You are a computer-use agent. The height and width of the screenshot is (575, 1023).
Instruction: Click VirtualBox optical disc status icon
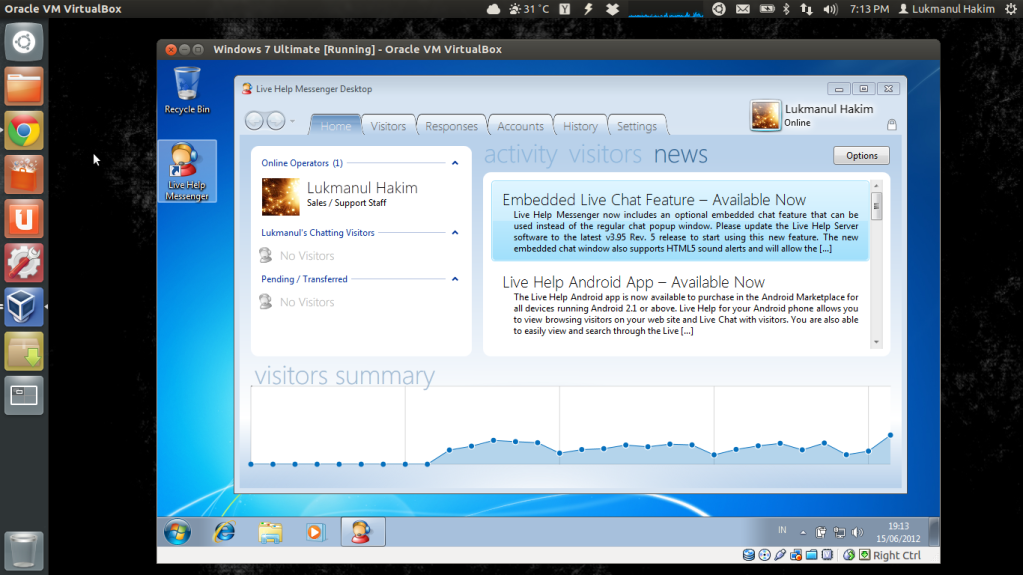pos(765,555)
